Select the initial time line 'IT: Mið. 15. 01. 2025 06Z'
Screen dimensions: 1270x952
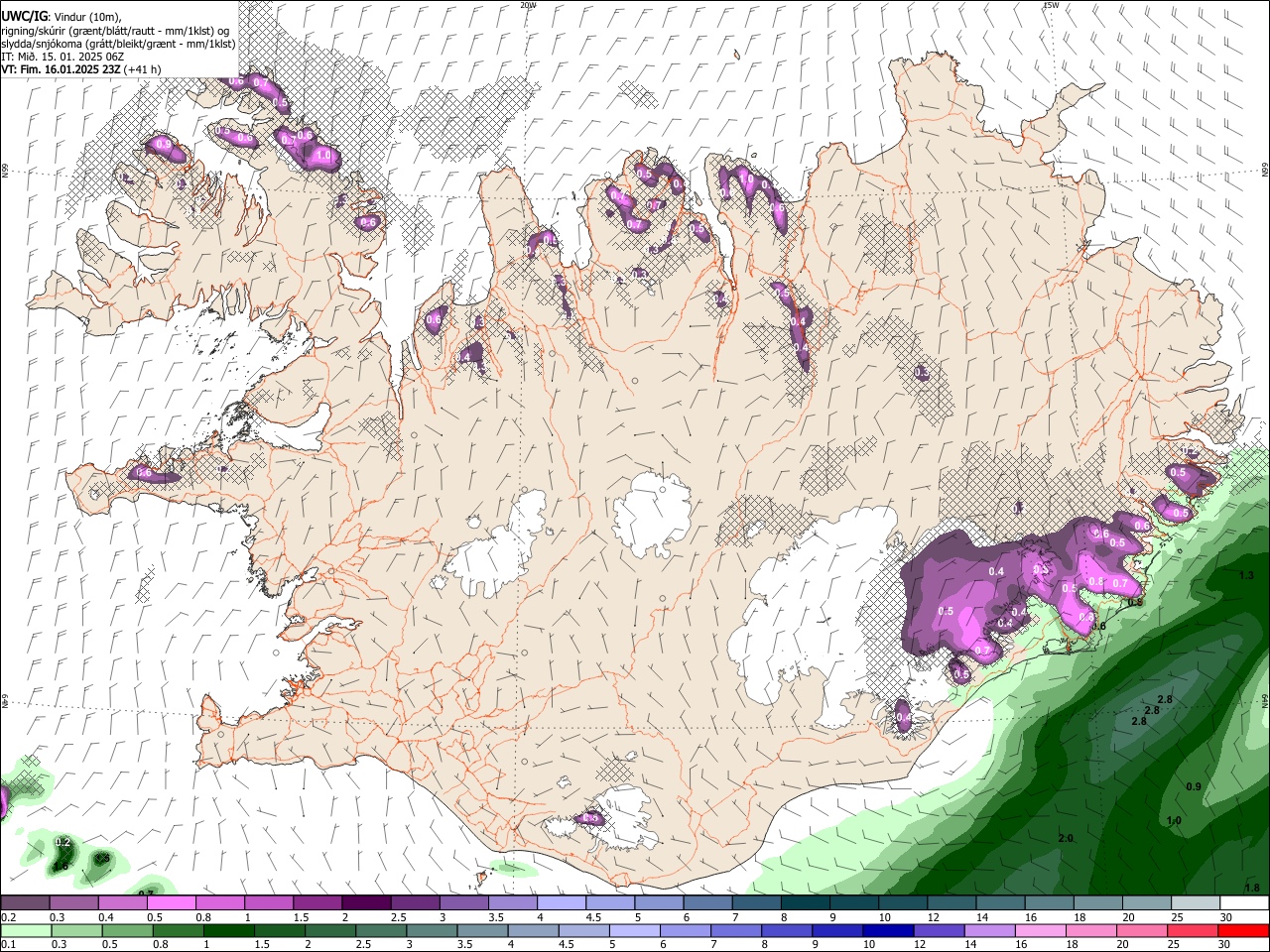pos(63,57)
